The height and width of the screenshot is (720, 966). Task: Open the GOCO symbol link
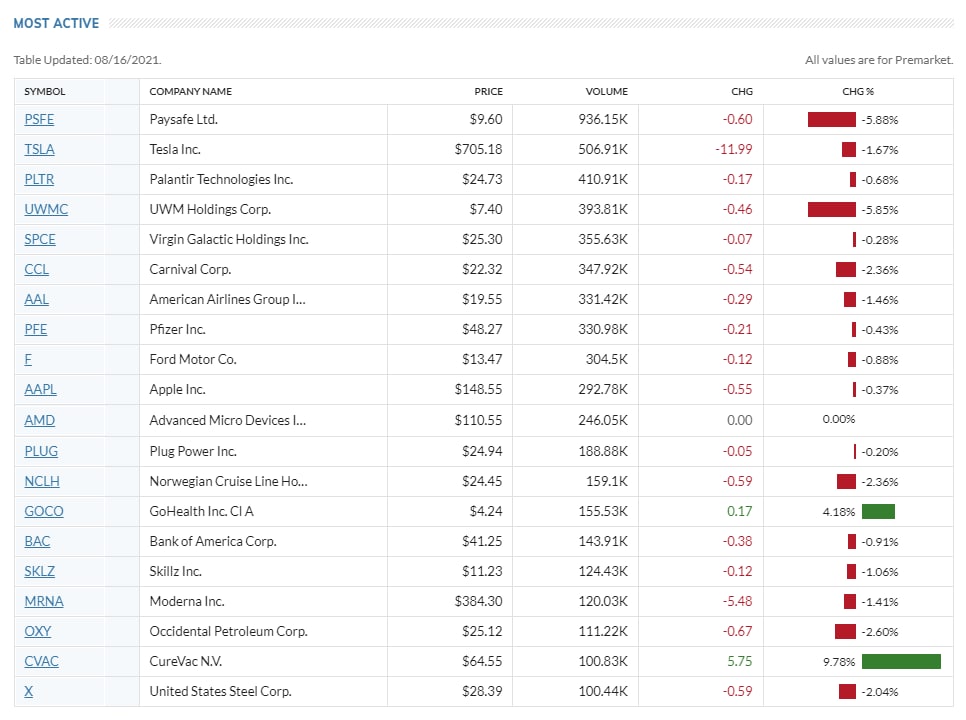[x=44, y=511]
